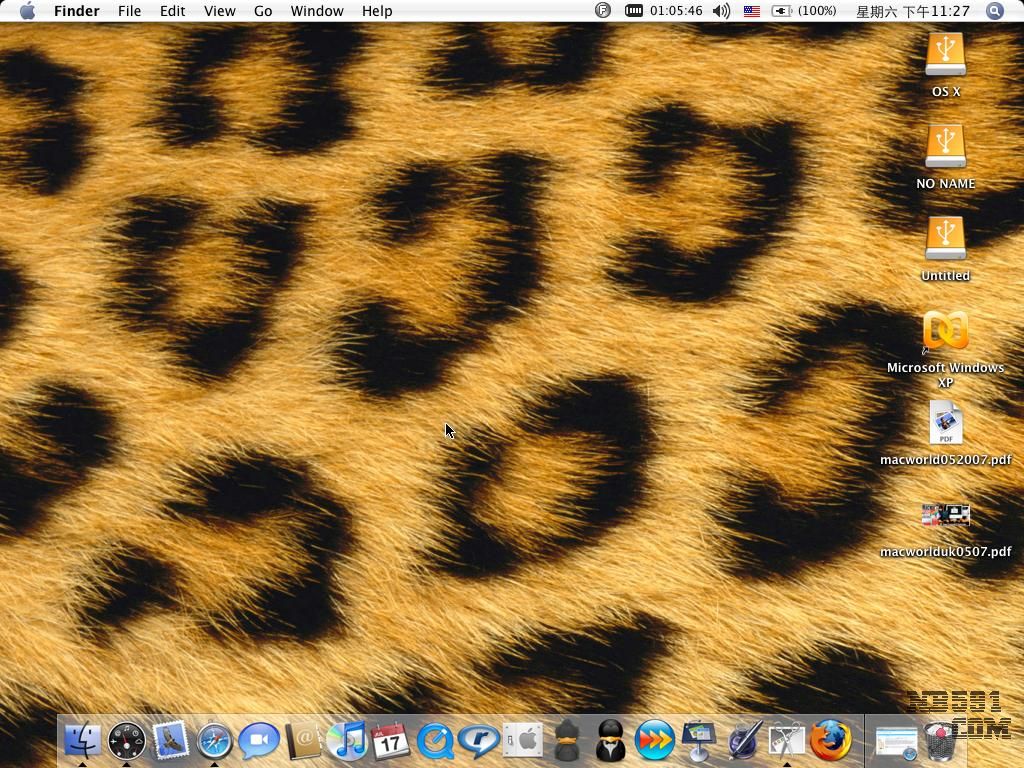Screen dimensions: 1024x768
Task: Click the date and time clock
Action: (913, 11)
